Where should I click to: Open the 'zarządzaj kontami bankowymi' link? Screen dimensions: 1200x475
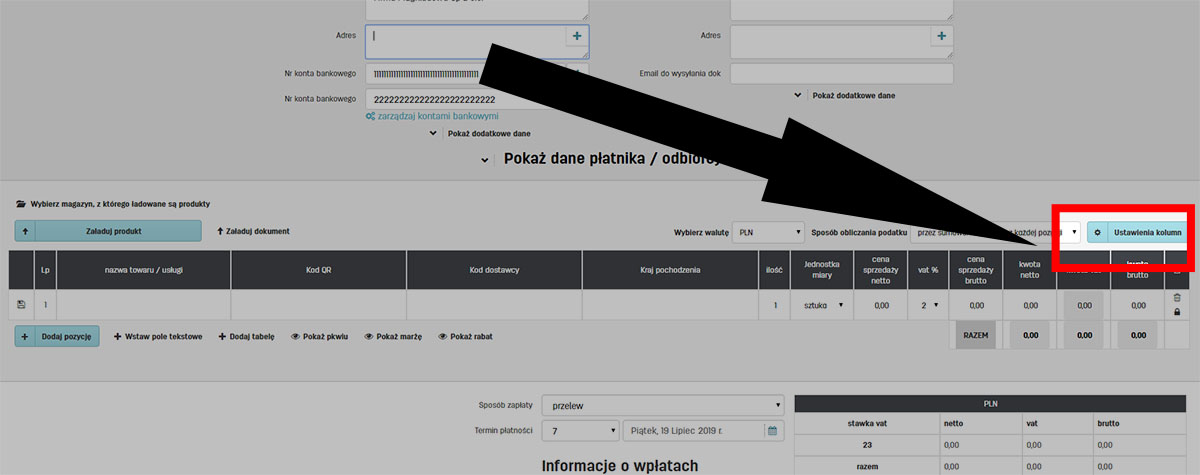[432, 116]
